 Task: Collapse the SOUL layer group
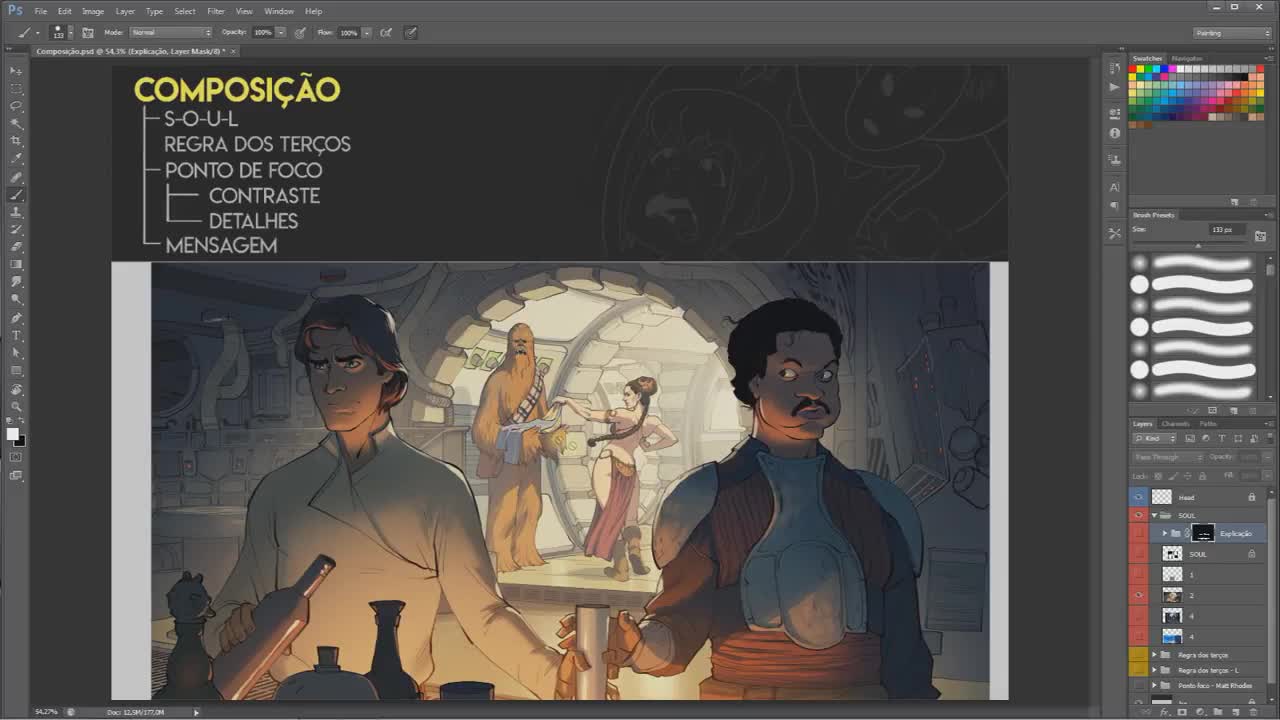click(x=1154, y=515)
